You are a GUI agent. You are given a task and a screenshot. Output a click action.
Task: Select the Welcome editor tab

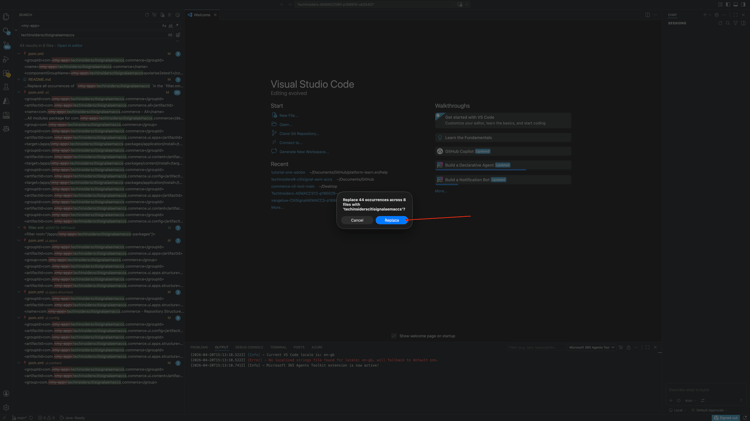(202, 15)
